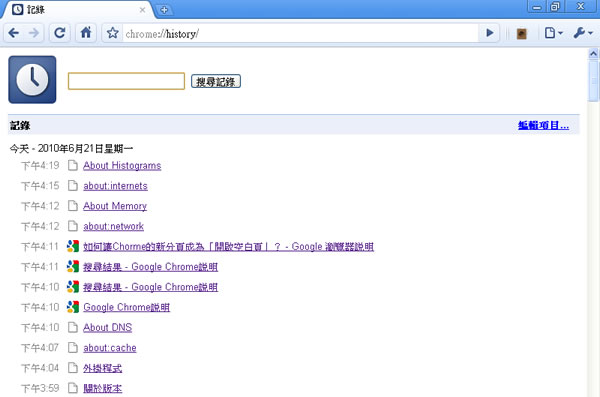The image size is (600, 397).
Task: Open a new tab with plus button
Action: (164, 10)
